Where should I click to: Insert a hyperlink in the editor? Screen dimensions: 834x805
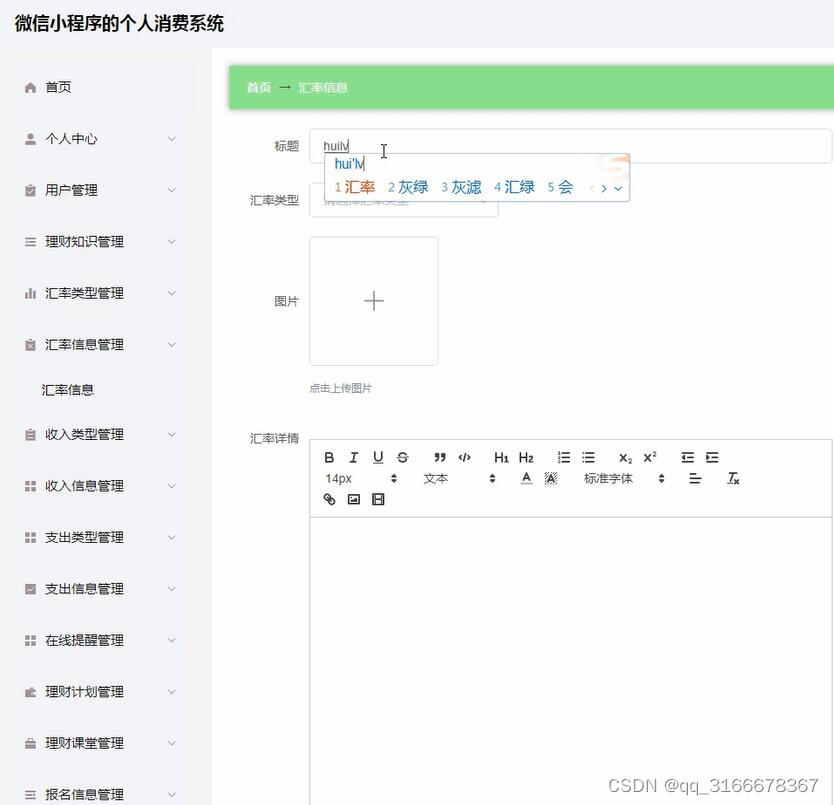point(329,498)
